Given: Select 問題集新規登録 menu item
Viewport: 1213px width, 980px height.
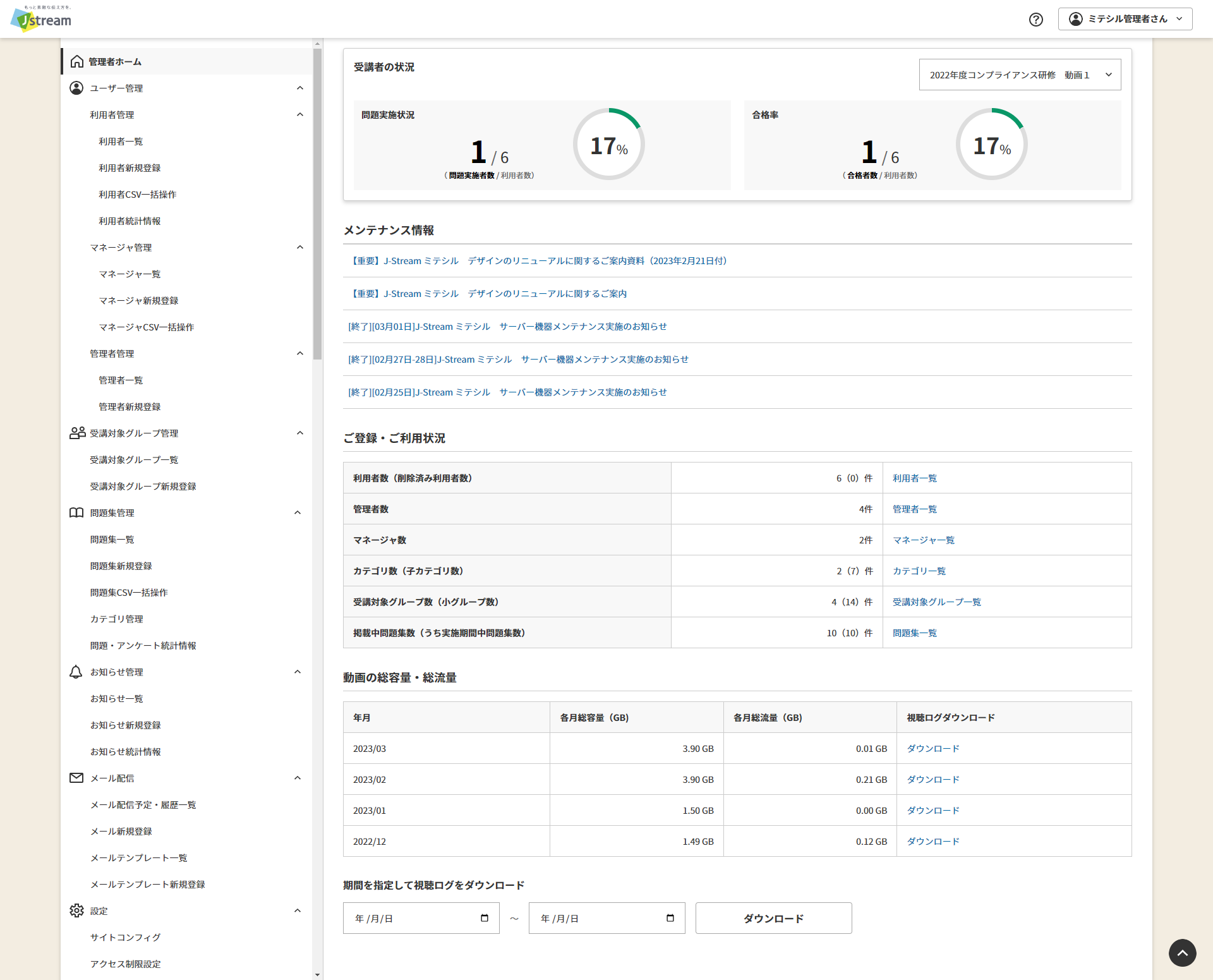Looking at the screenshot, I should tap(121, 566).
